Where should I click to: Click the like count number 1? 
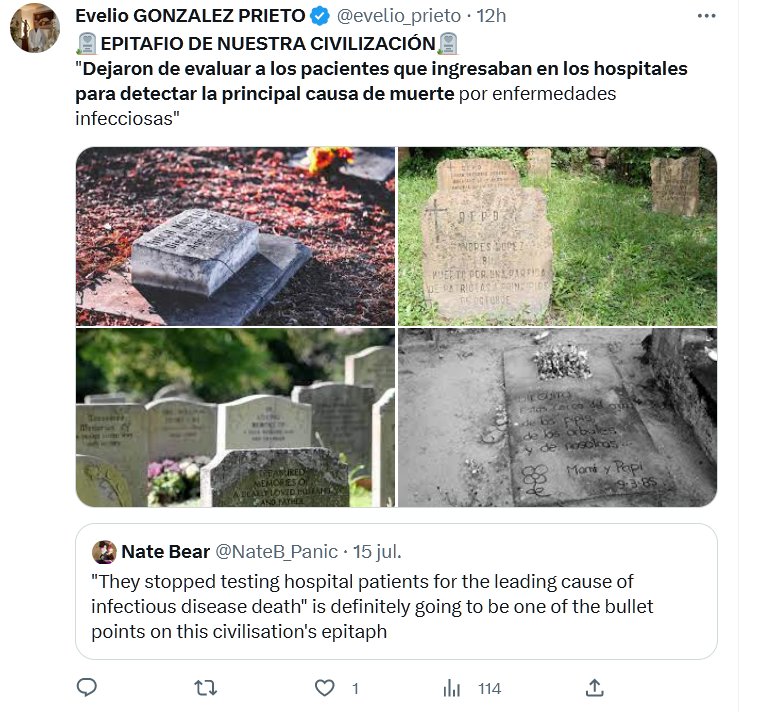[x=355, y=689]
